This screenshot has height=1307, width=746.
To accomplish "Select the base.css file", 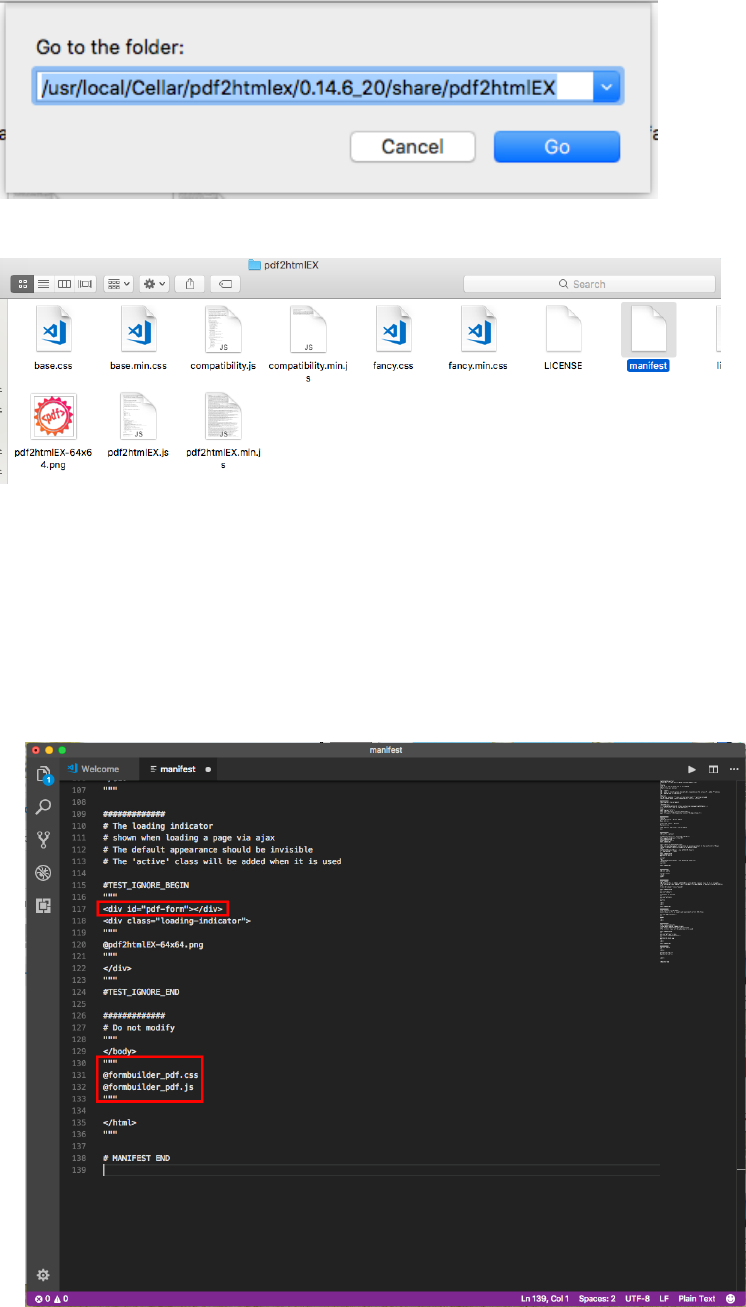I will click(51, 339).
